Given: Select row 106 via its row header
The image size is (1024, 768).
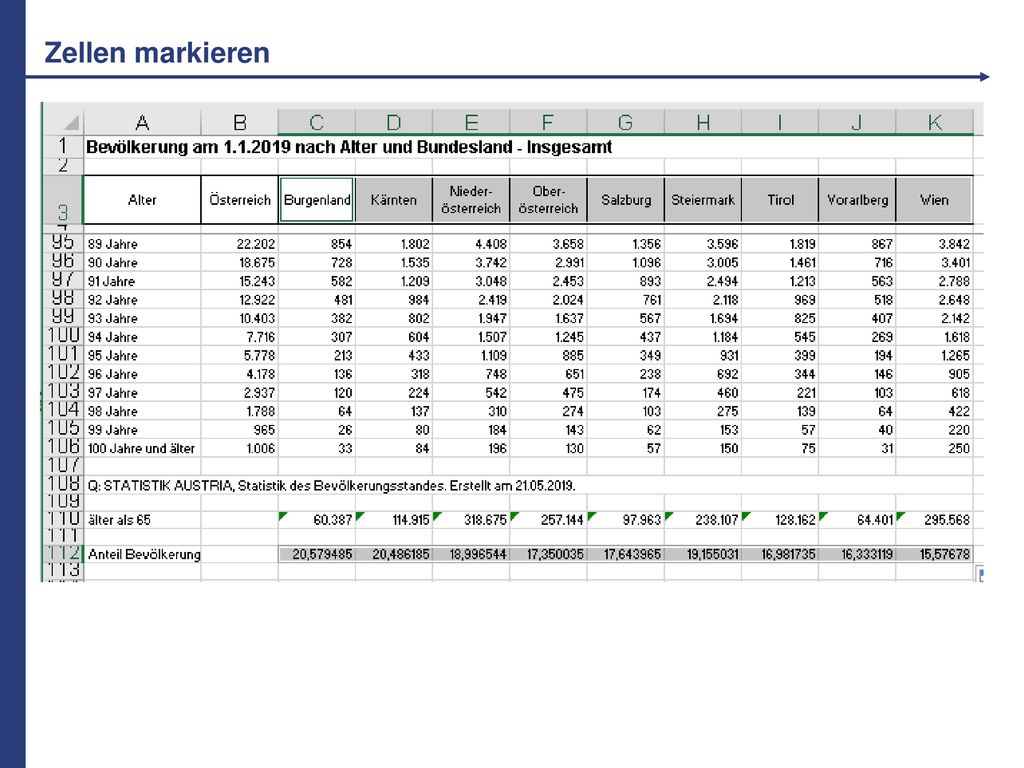Looking at the screenshot, I should coord(63,448).
